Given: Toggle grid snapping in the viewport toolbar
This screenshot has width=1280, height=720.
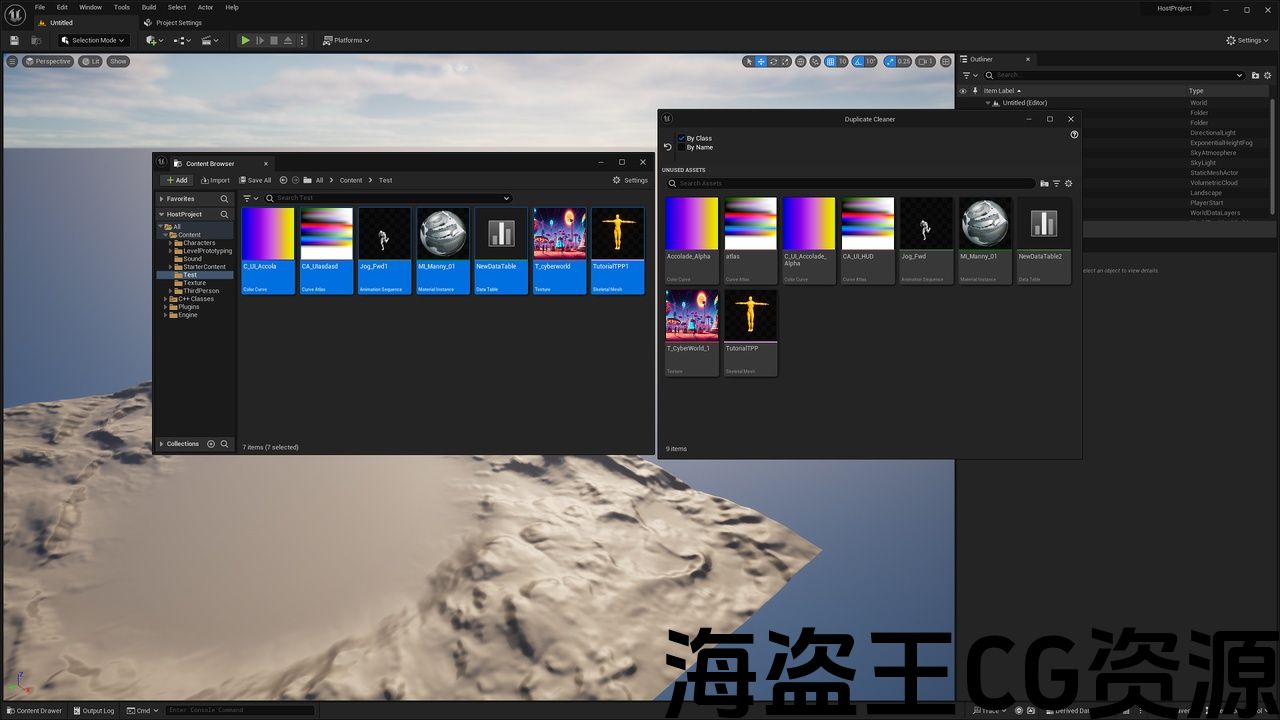Looking at the screenshot, I should coord(830,61).
